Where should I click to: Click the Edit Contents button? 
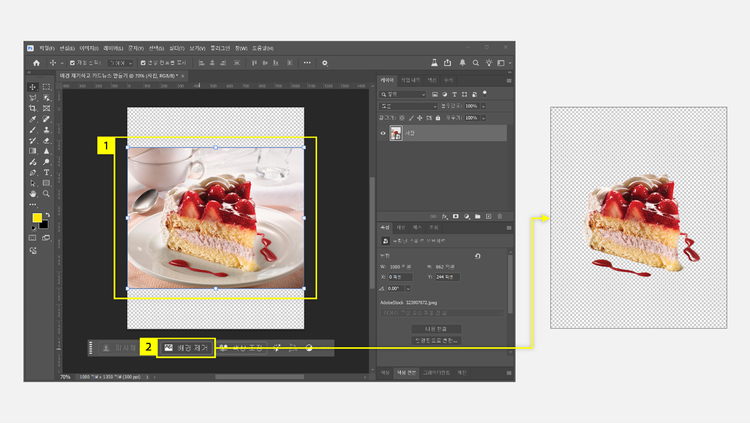tap(436, 329)
